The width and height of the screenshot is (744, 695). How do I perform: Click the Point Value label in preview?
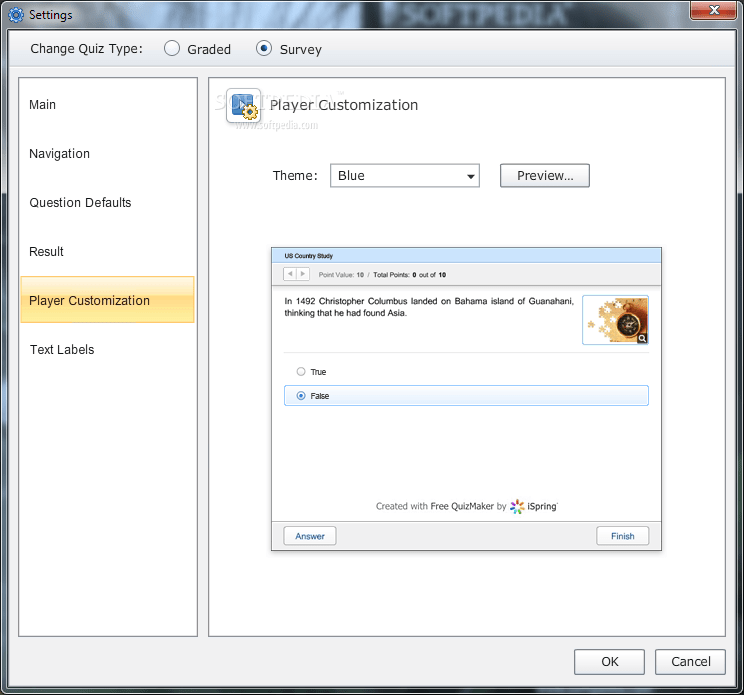point(341,275)
